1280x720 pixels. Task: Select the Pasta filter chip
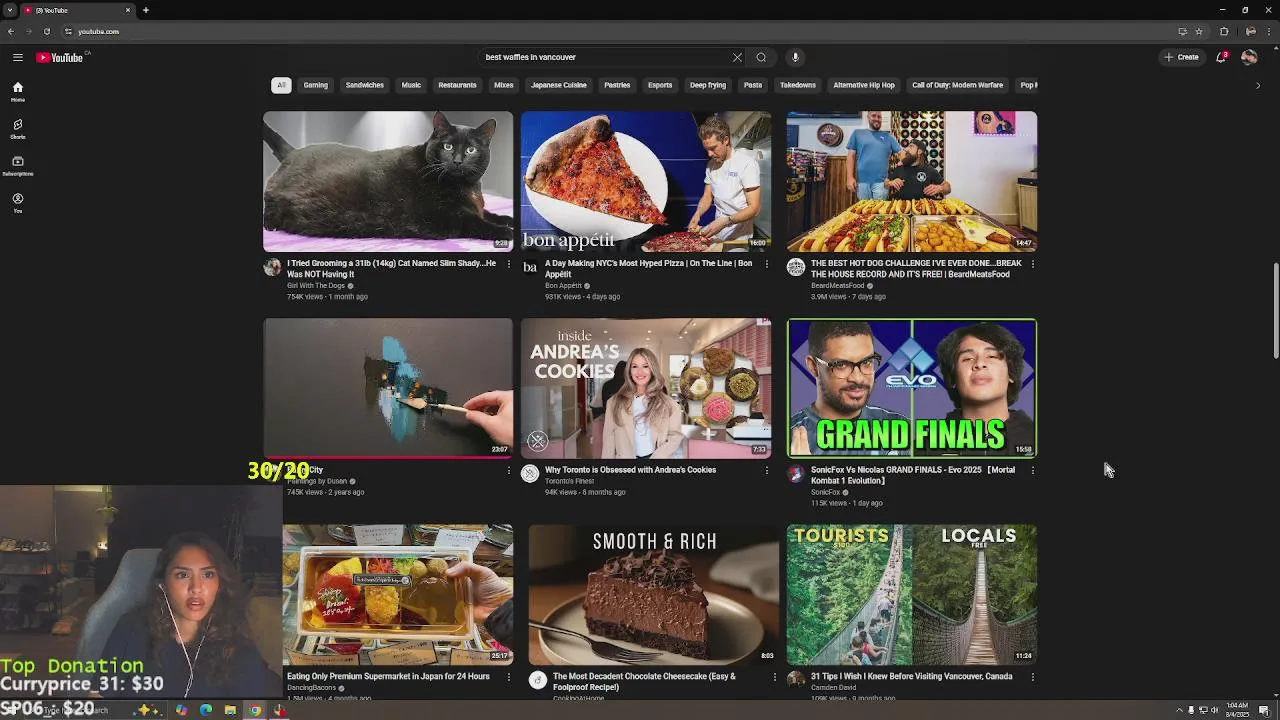click(x=753, y=85)
